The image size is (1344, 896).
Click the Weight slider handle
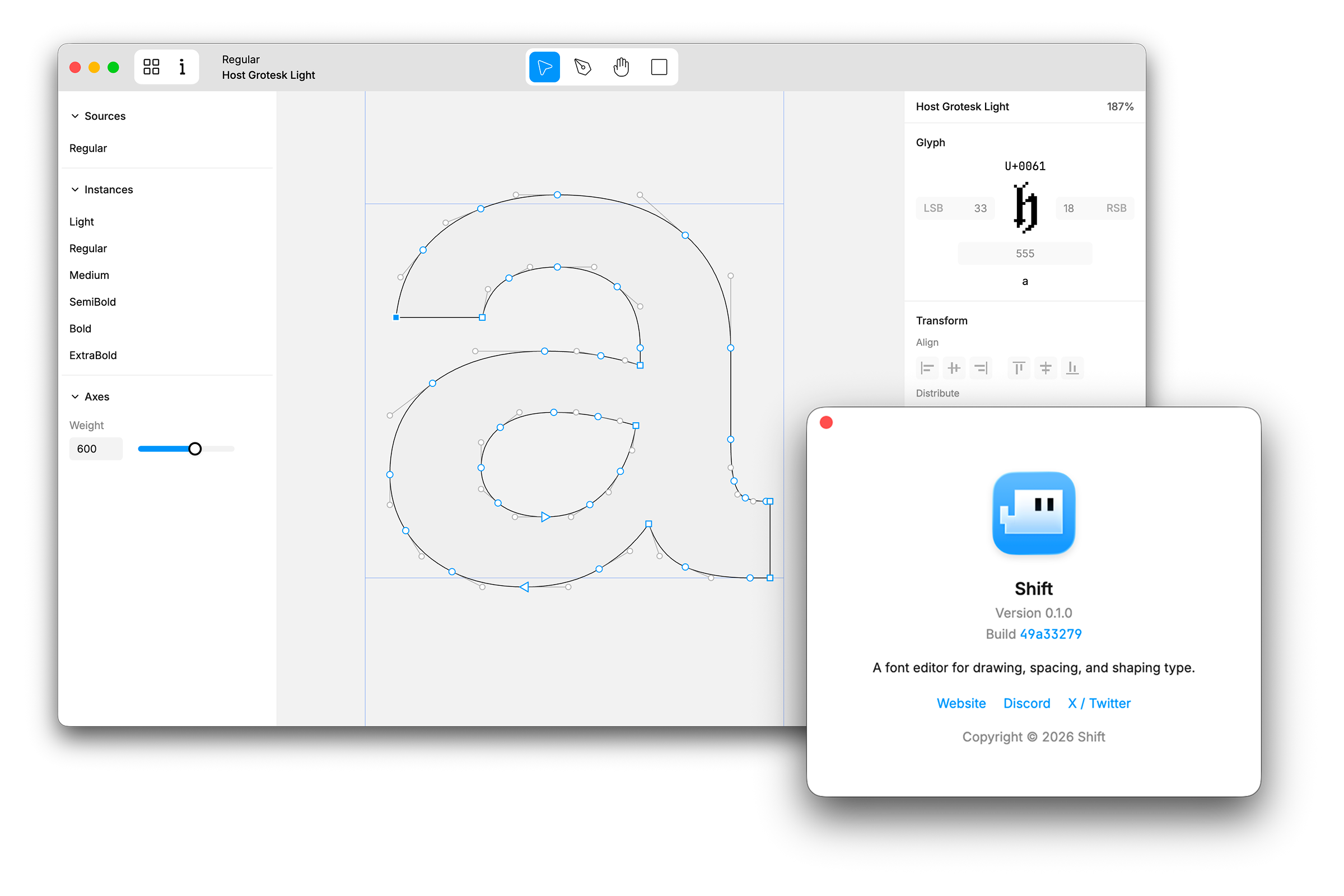195,449
